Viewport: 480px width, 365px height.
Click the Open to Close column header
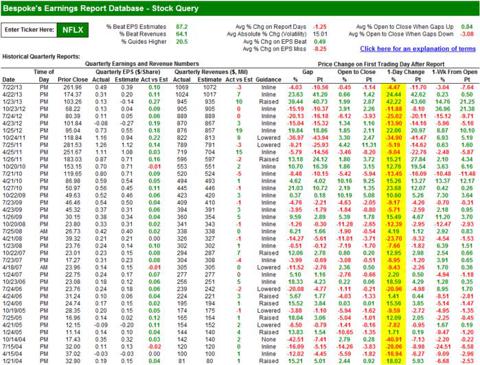356,72
